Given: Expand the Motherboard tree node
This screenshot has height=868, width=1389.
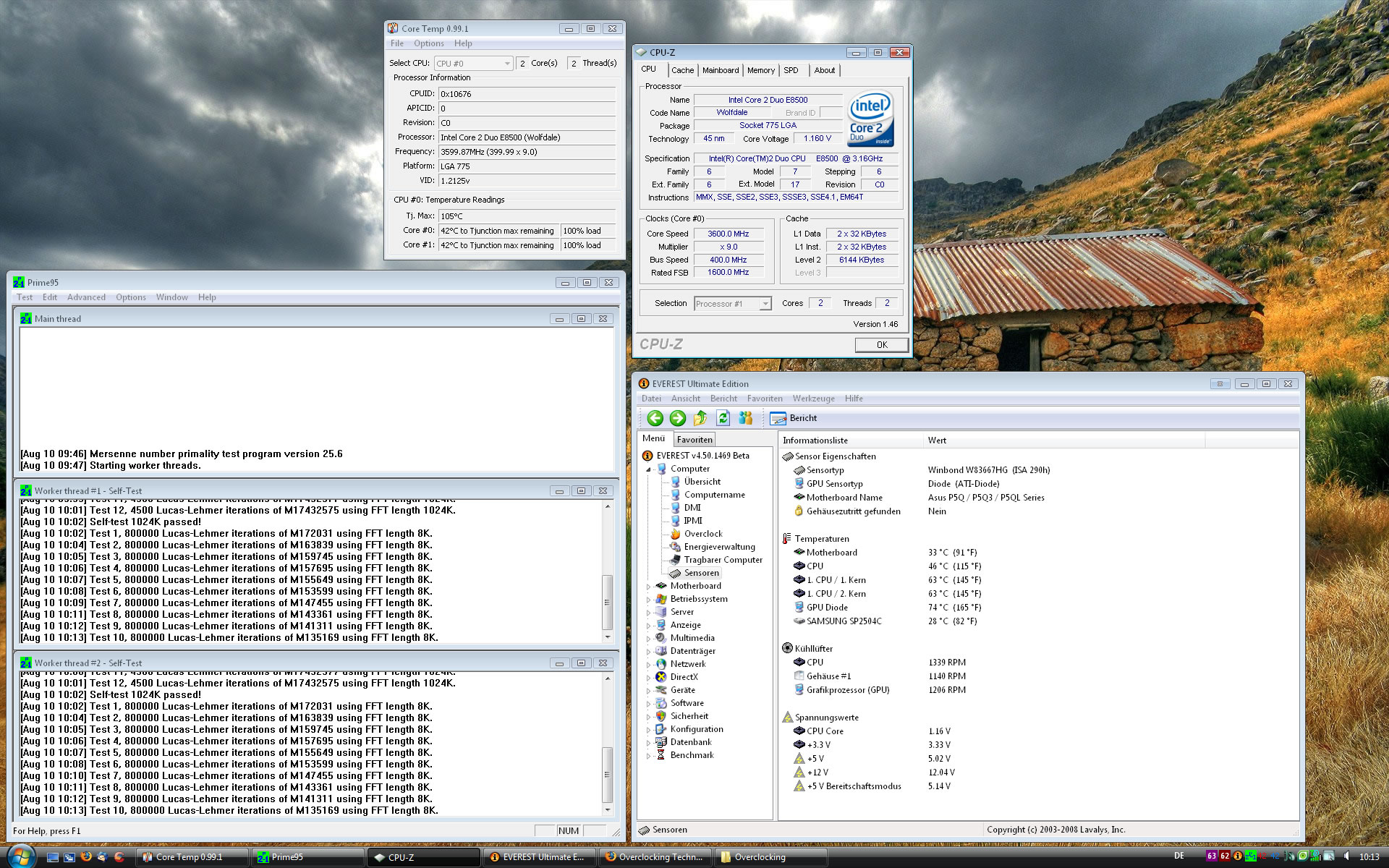Looking at the screenshot, I should (649, 587).
